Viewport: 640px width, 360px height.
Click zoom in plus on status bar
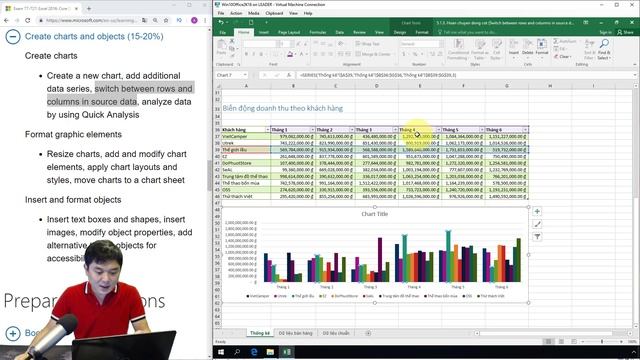point(622,341)
